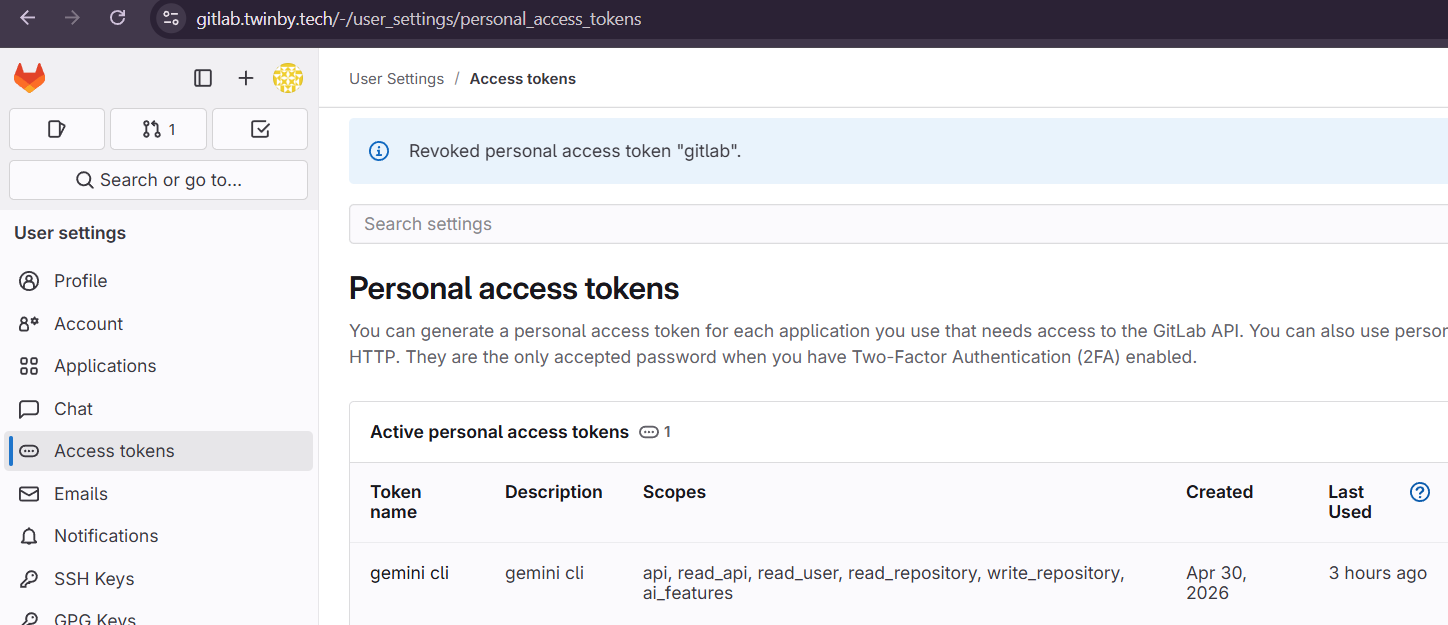Viewport: 1448px width, 625px height.
Task: Click 'Scopes' column header
Action: 674,492
